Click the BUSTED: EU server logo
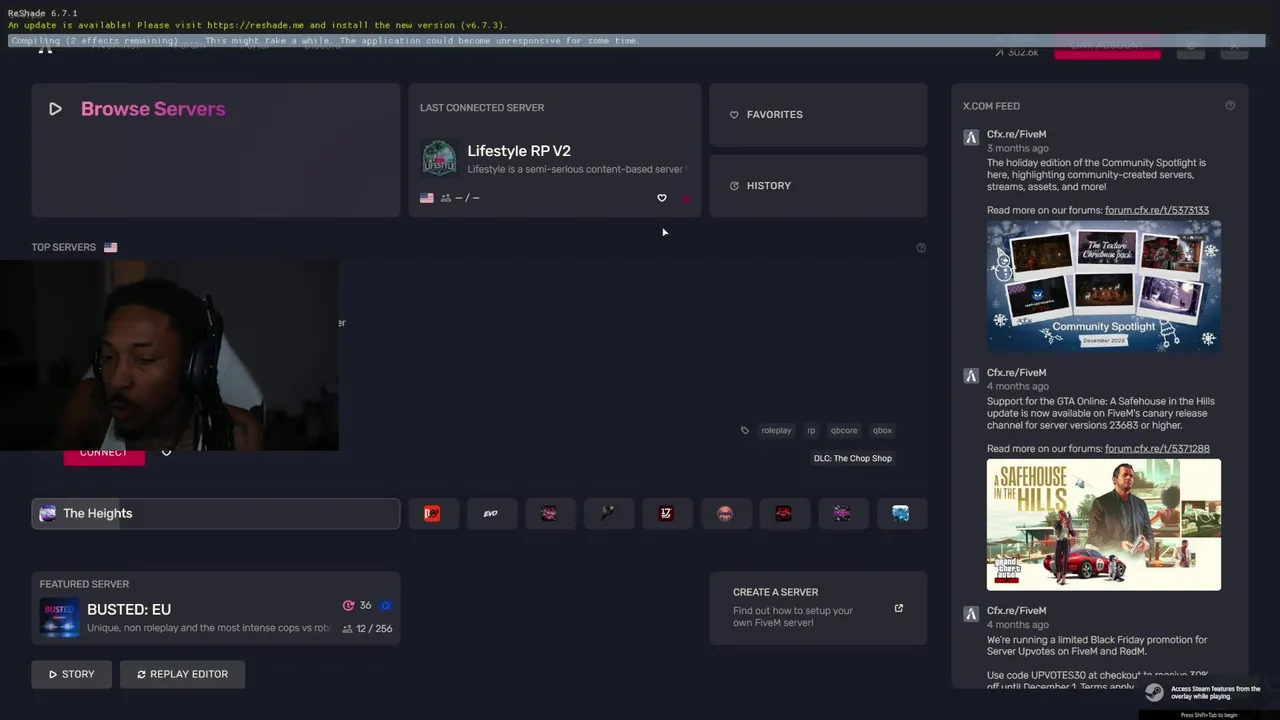This screenshot has height=720, width=1280. (x=59, y=617)
